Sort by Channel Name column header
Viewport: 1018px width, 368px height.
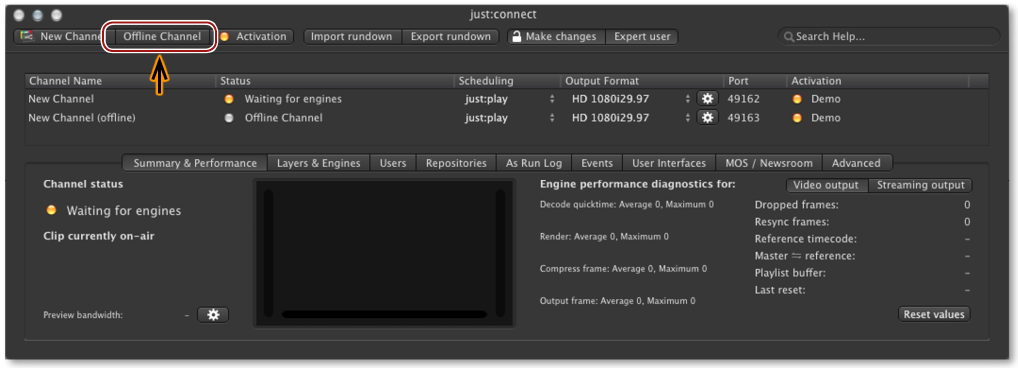coord(121,81)
